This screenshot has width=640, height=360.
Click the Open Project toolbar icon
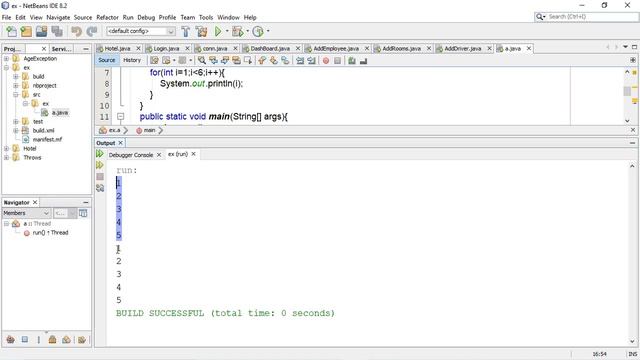point(41,31)
